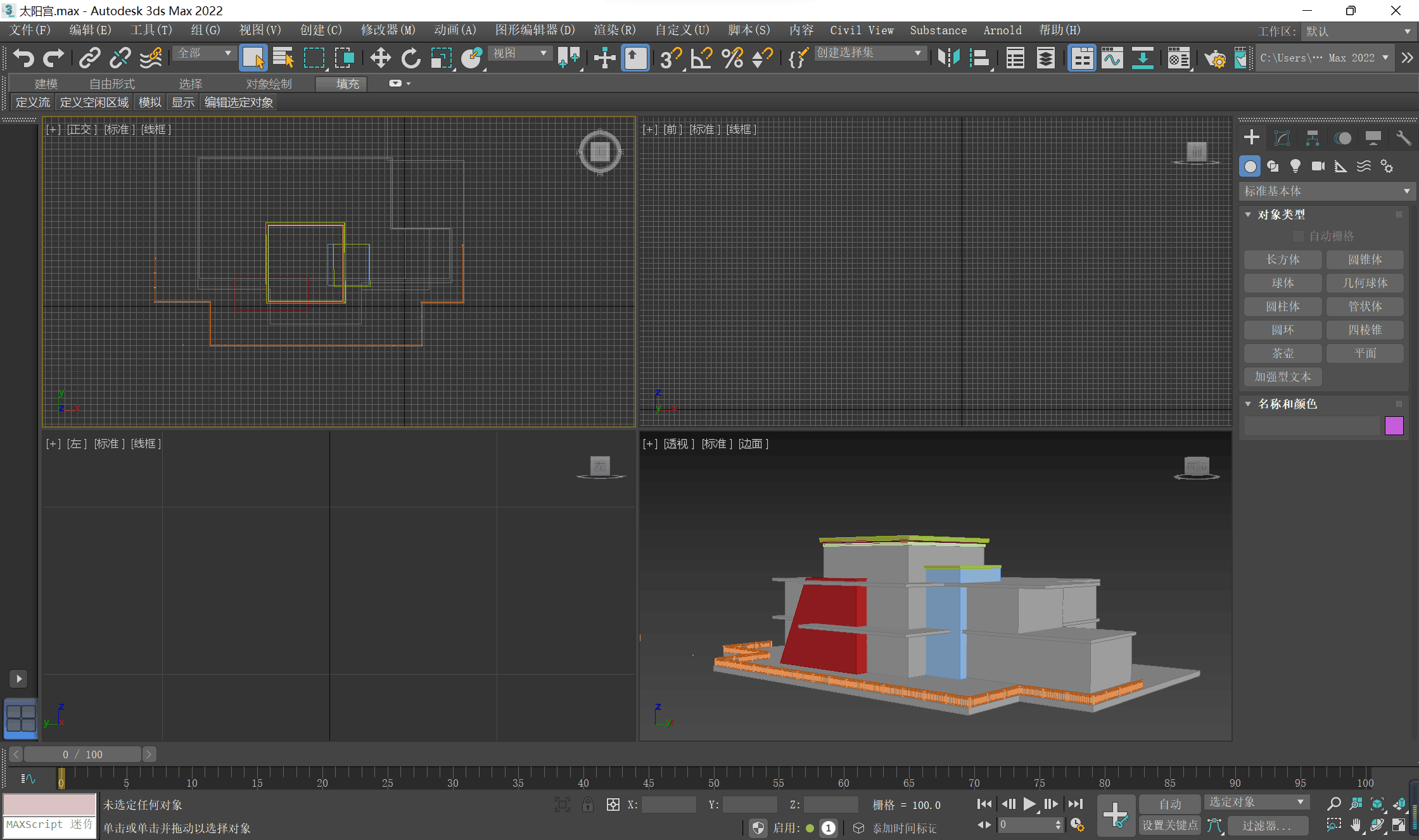Select the Move tool in toolbar
Image resolution: width=1419 pixels, height=840 pixels.
[x=380, y=58]
